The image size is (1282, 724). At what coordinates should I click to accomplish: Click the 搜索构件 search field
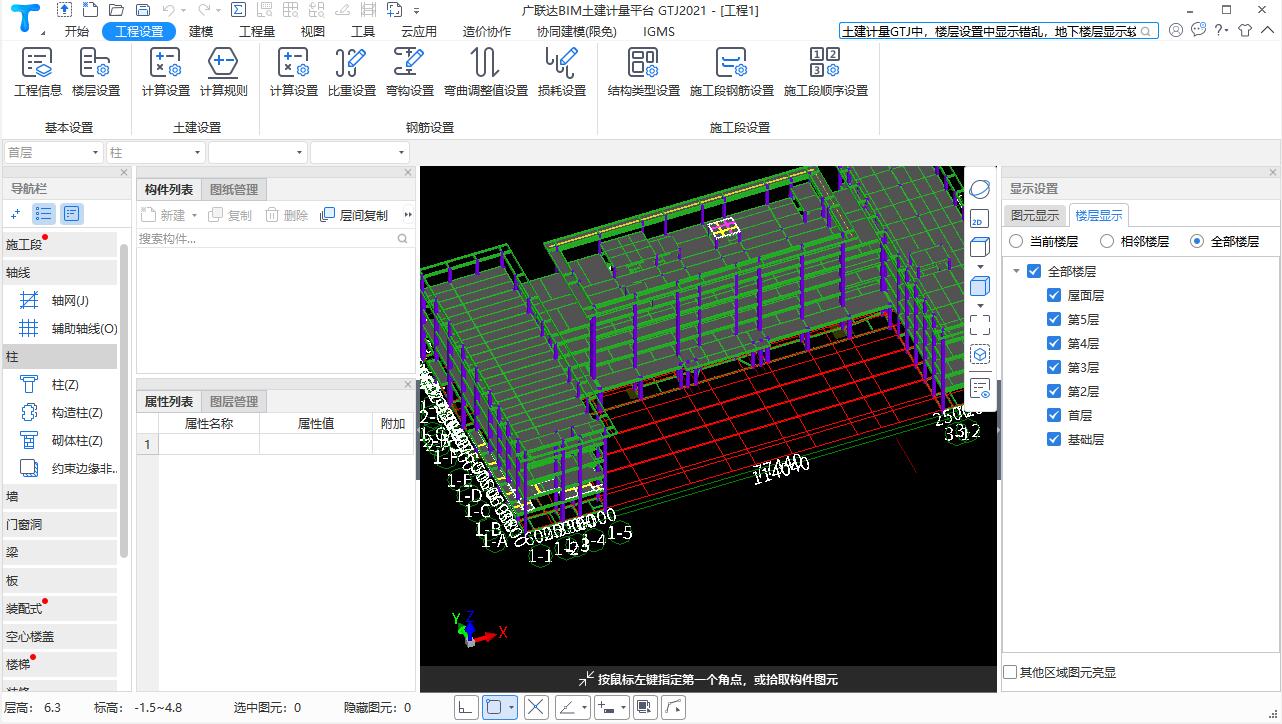coord(274,239)
